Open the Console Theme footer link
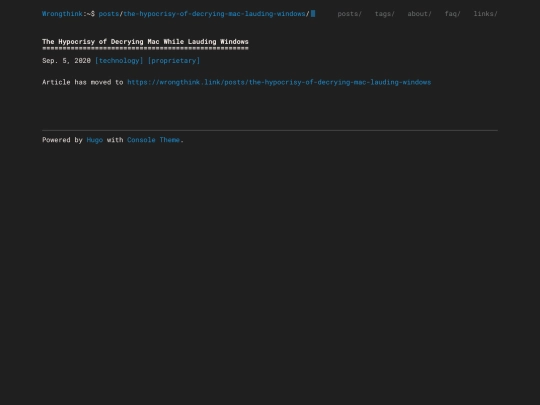 (153, 140)
